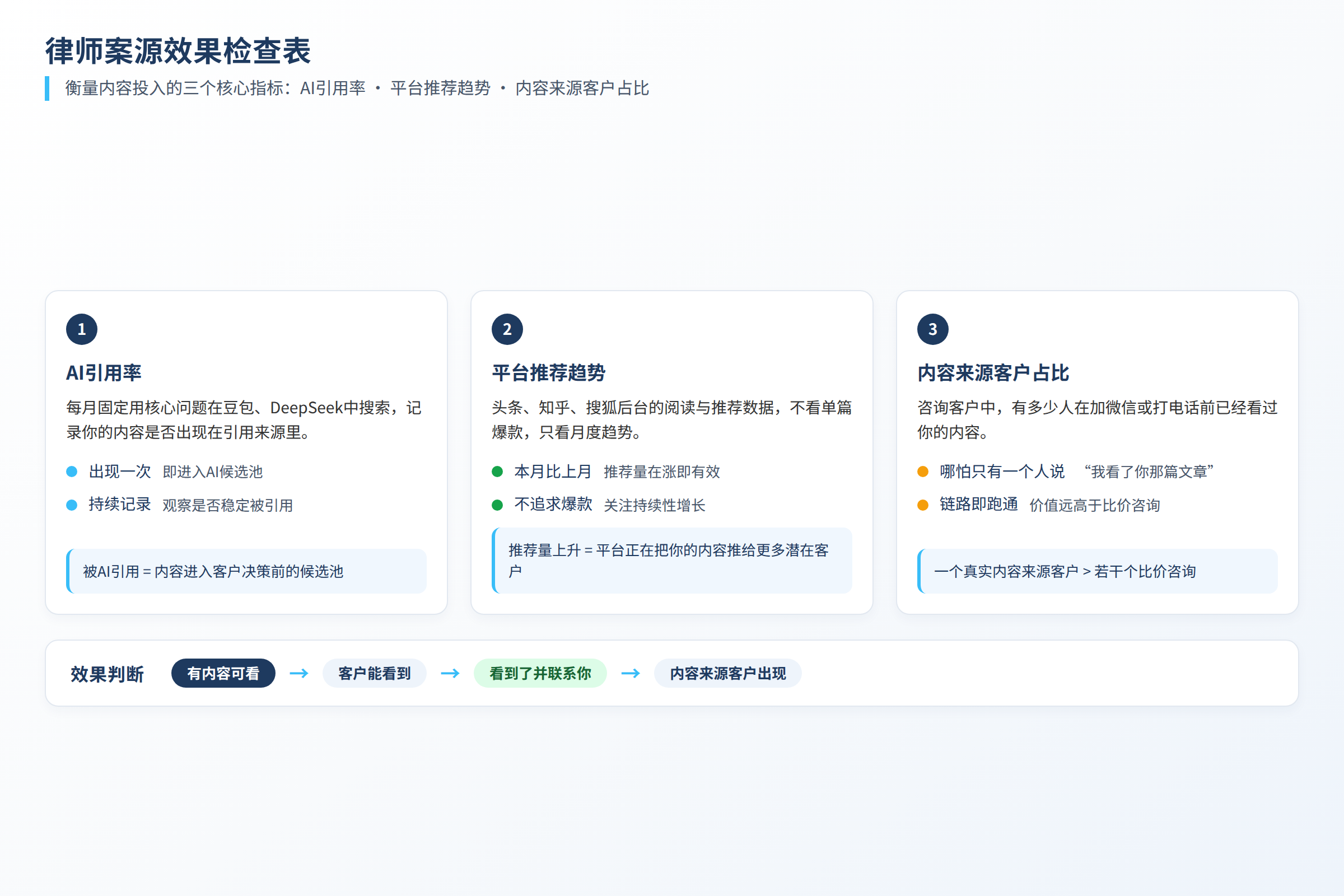
Task: Click the orange dot beside 哪怕只有一个人说
Action: click(x=923, y=472)
